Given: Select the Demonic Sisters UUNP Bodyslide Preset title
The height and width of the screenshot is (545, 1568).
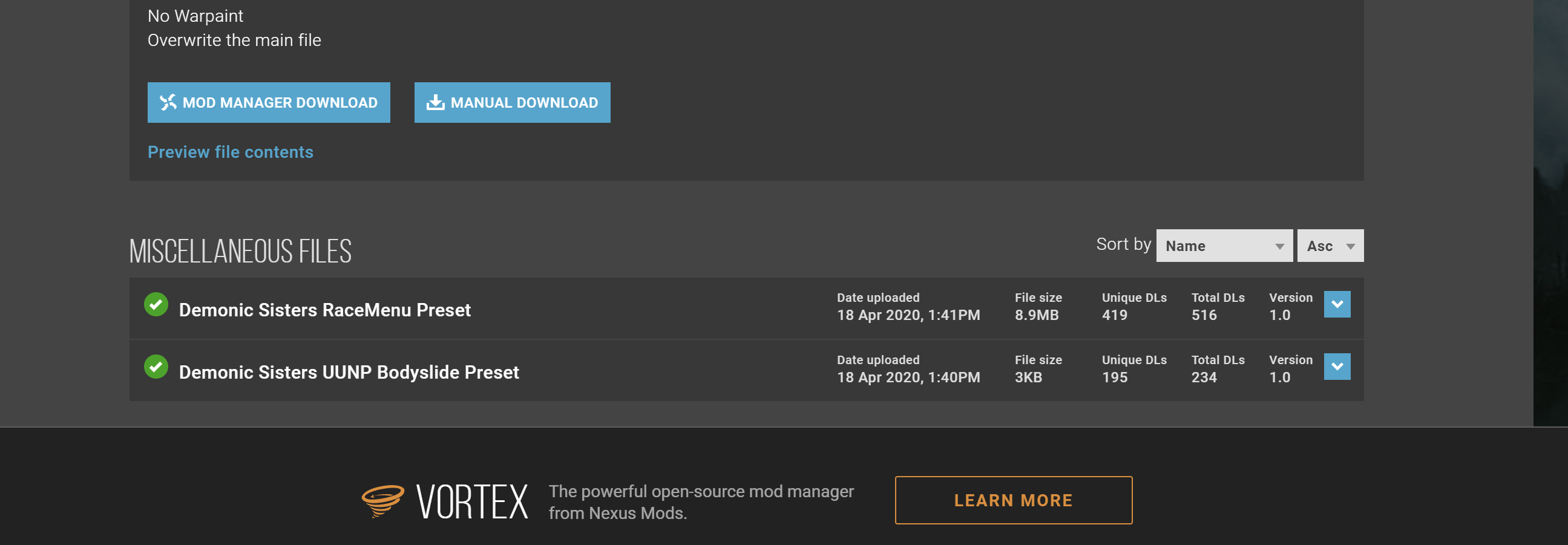Looking at the screenshot, I should [349, 372].
